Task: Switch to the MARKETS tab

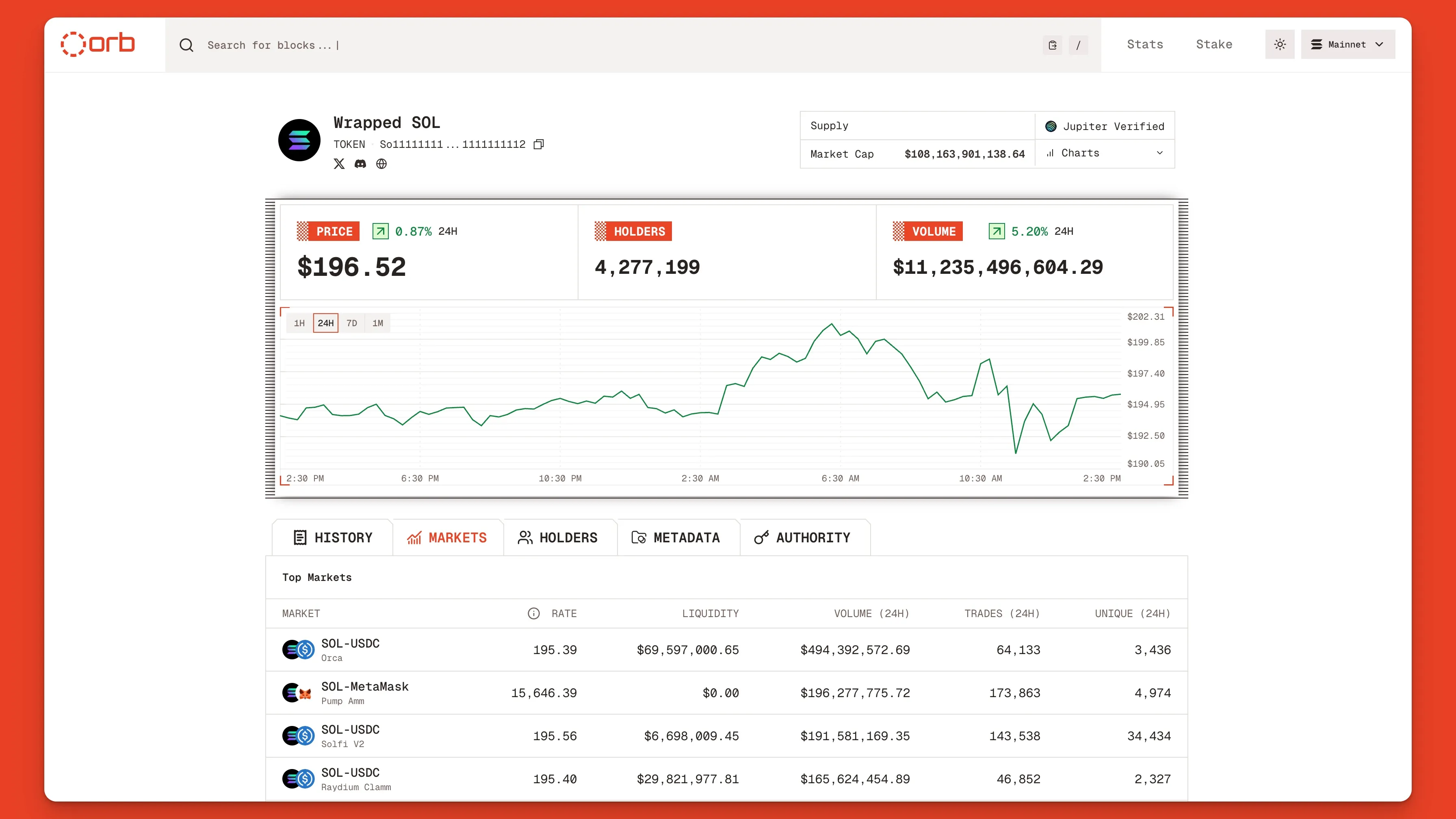Action: (447, 537)
